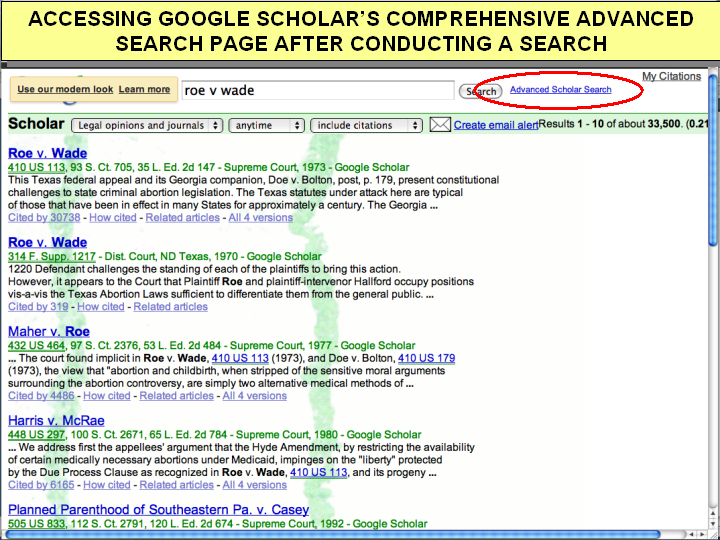Click Cited by 30738 link
Viewport: 720px width, 540px height.
pos(44,217)
